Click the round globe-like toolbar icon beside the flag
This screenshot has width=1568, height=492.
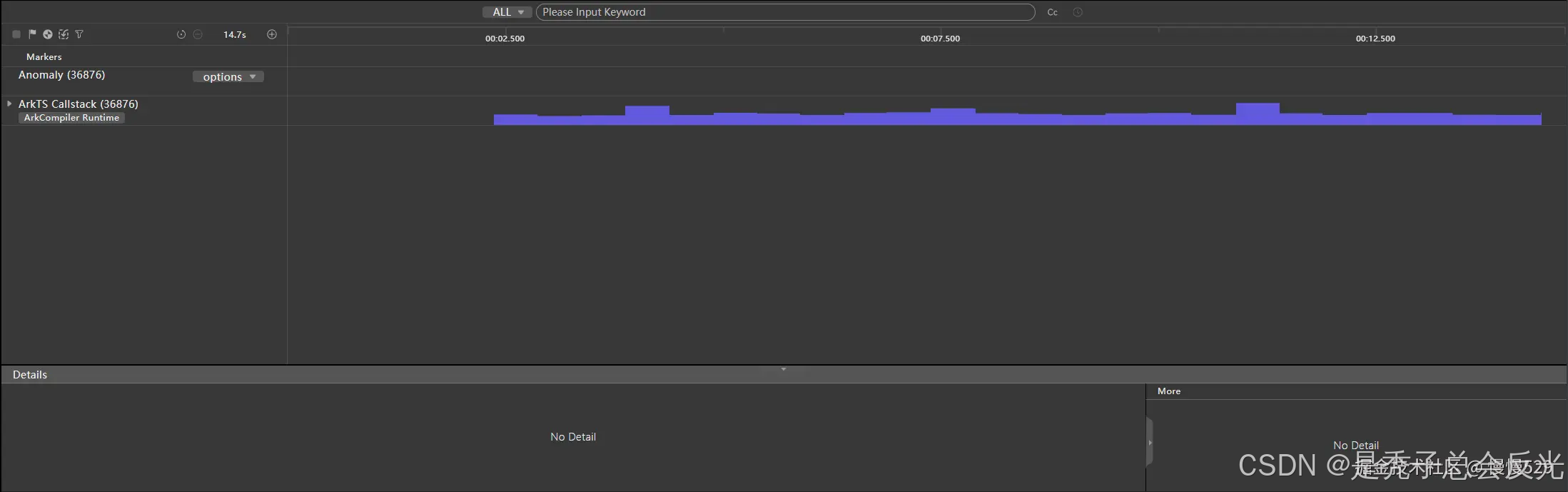pyautogui.click(x=48, y=34)
